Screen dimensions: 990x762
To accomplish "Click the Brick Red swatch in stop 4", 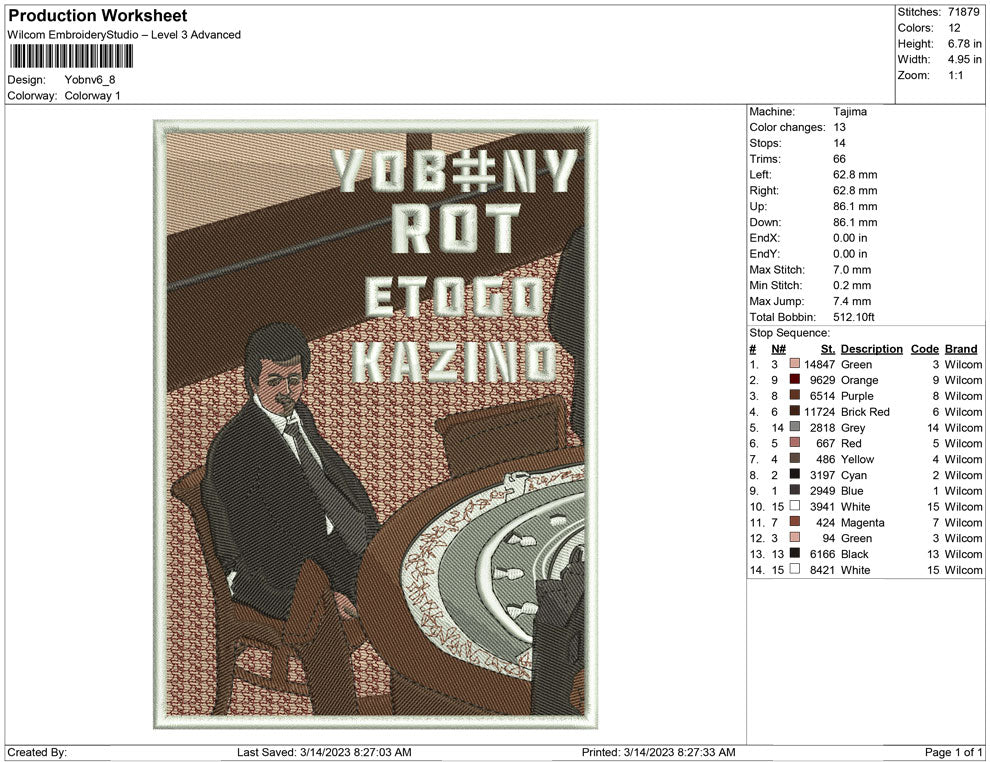I will [795, 411].
